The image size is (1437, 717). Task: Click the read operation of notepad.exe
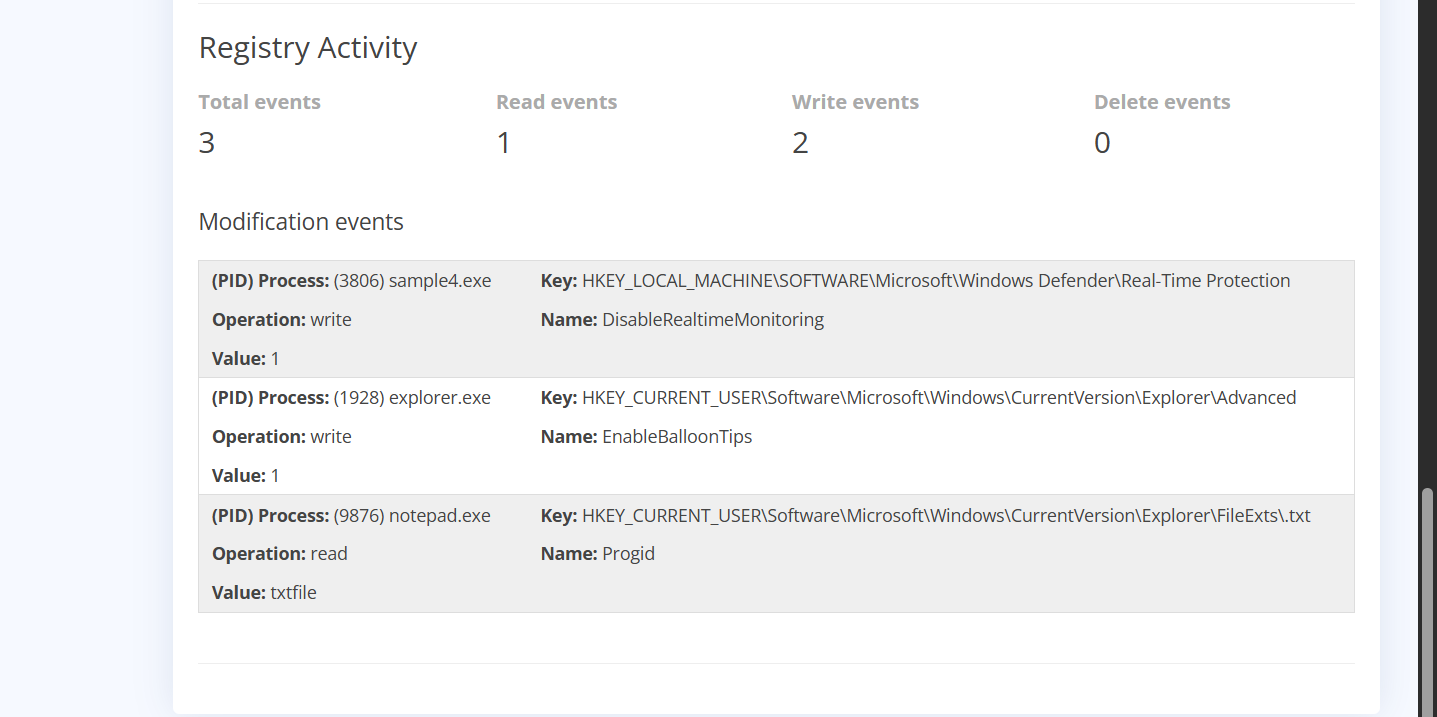[x=329, y=554]
